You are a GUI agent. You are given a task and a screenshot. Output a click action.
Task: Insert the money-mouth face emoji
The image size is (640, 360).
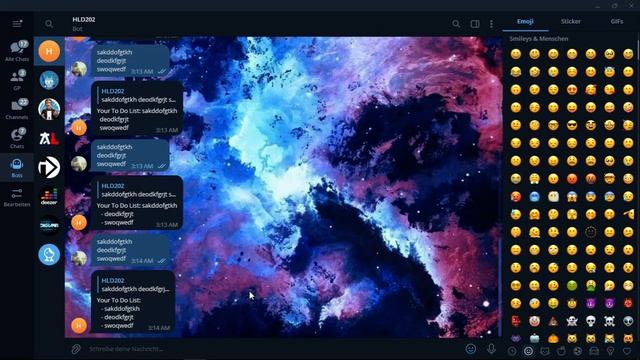coord(553,303)
